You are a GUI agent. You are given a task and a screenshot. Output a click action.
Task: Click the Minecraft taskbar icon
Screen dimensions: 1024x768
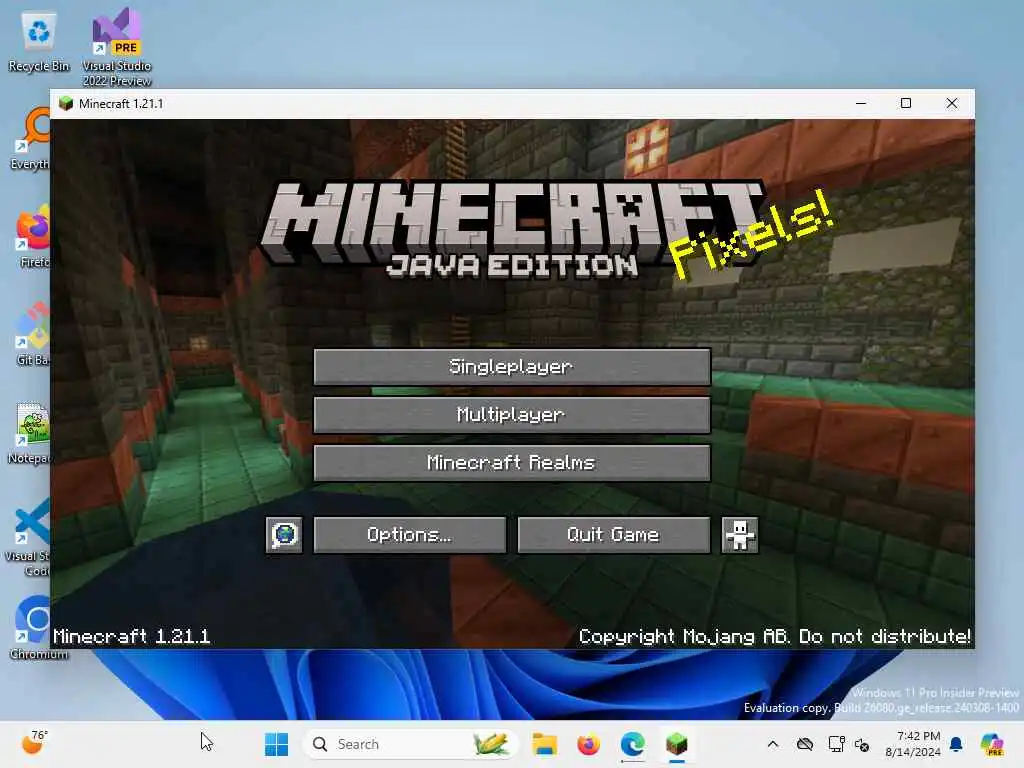click(677, 744)
